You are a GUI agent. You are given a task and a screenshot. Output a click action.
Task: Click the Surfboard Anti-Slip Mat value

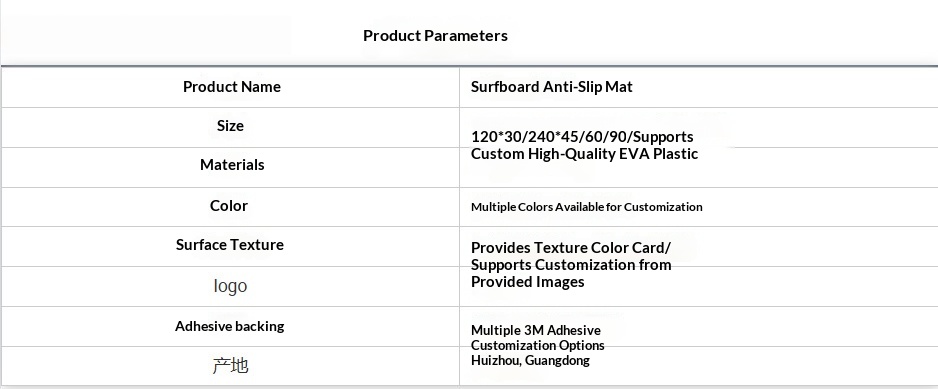[552, 87]
